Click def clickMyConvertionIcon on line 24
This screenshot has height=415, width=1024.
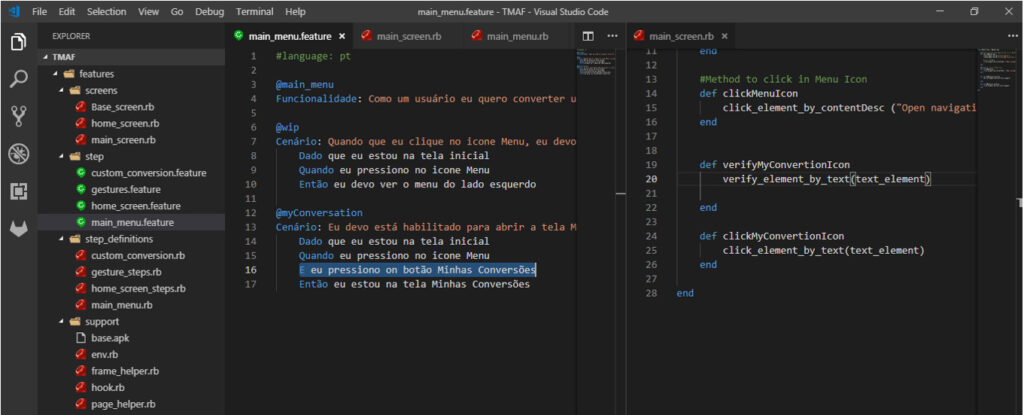[772, 236]
